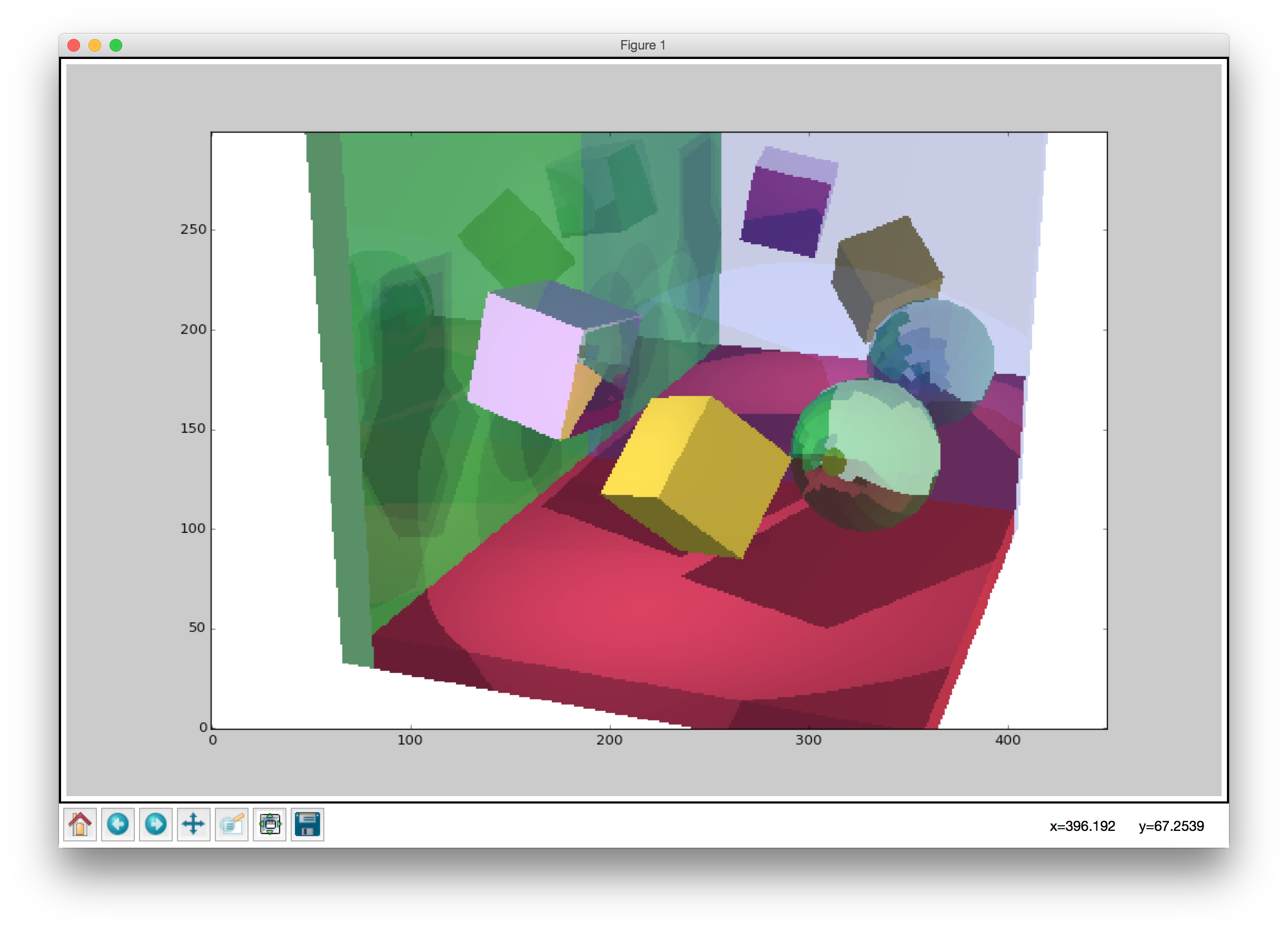This screenshot has width=1288, height=932.
Task: Click the yellow minimize window button
Action: coord(95,45)
